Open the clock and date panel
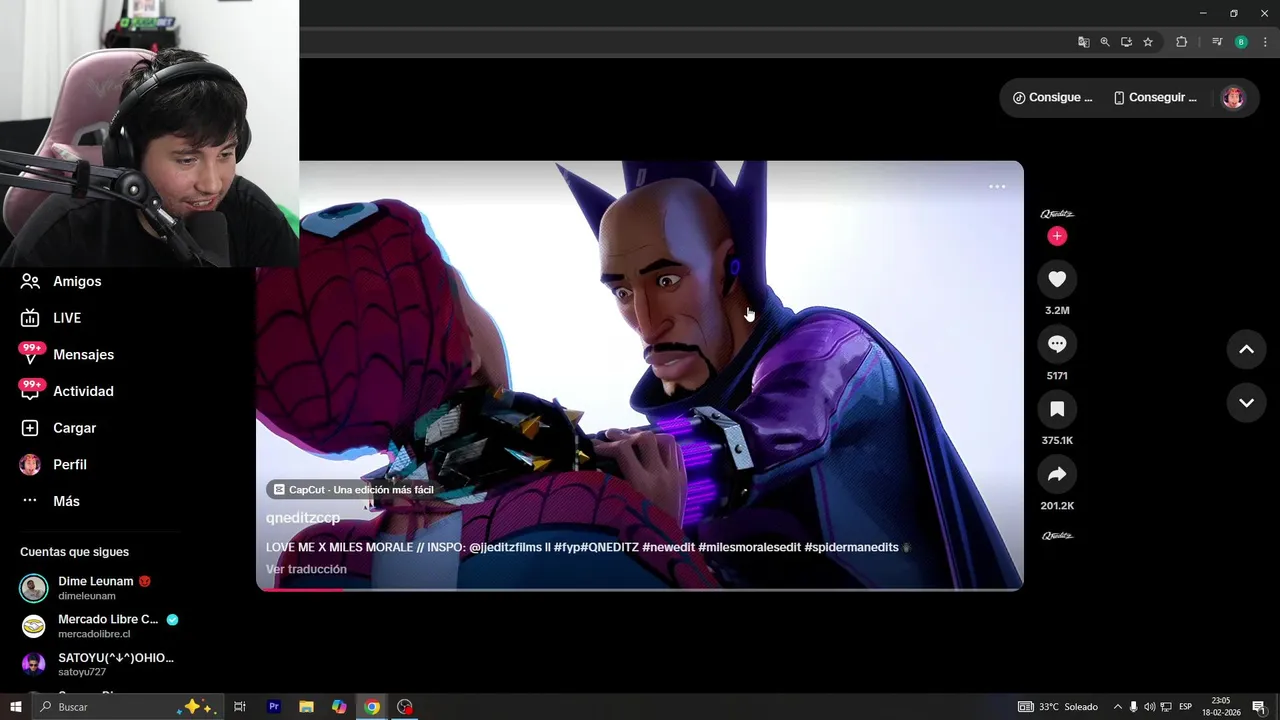Image resolution: width=1280 pixels, height=720 pixels. click(1221, 707)
